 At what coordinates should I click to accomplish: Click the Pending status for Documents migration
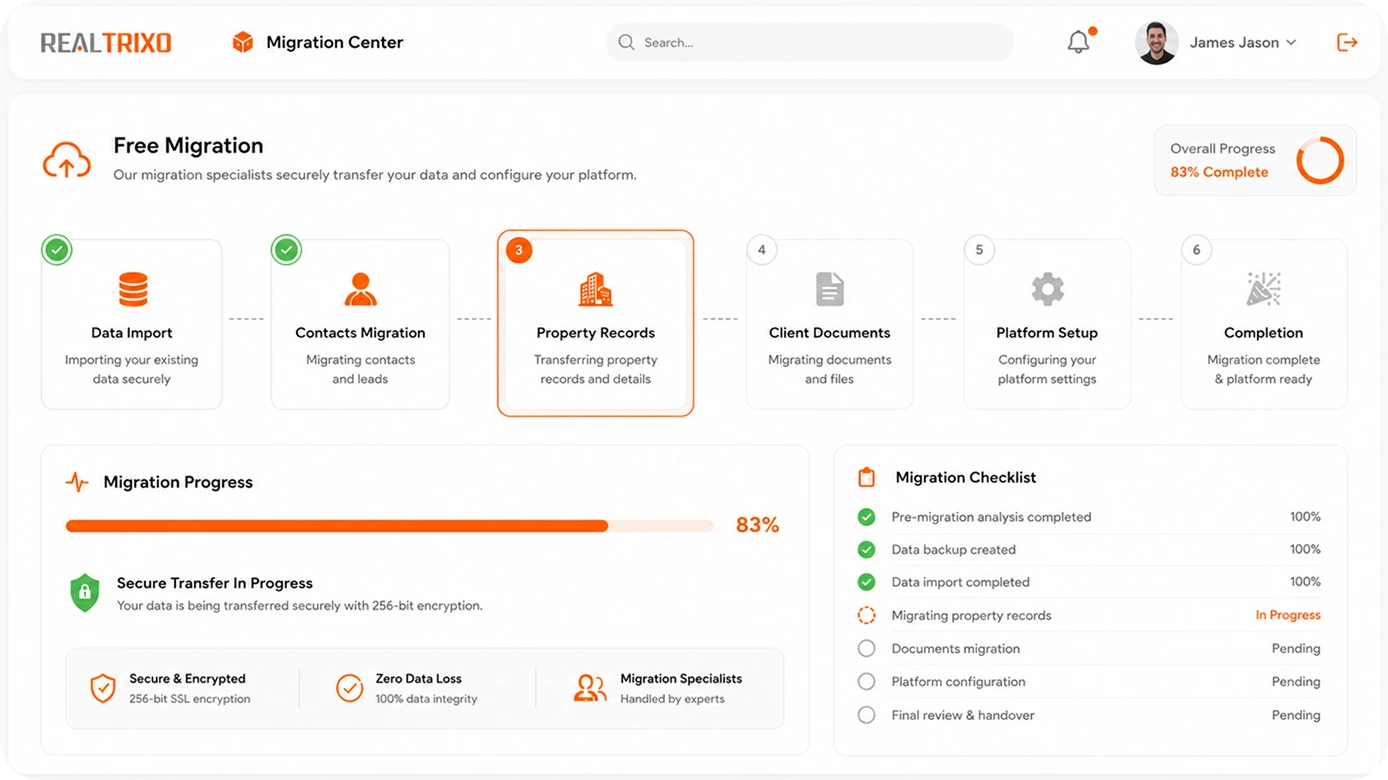[x=1296, y=649]
